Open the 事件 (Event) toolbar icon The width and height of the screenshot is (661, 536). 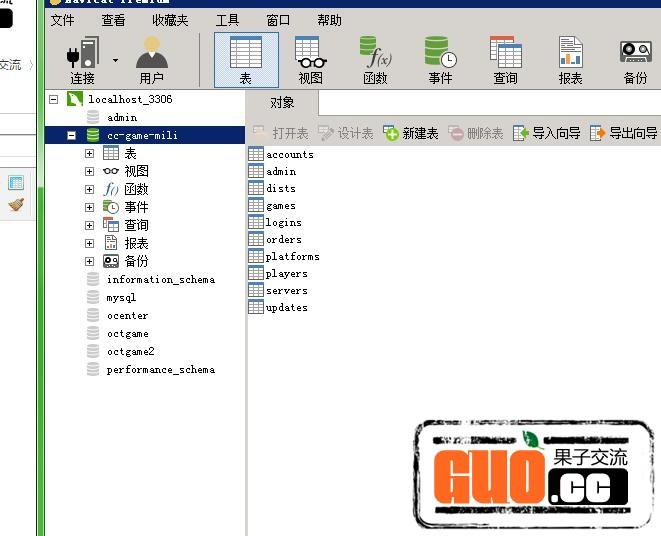pyautogui.click(x=440, y=59)
